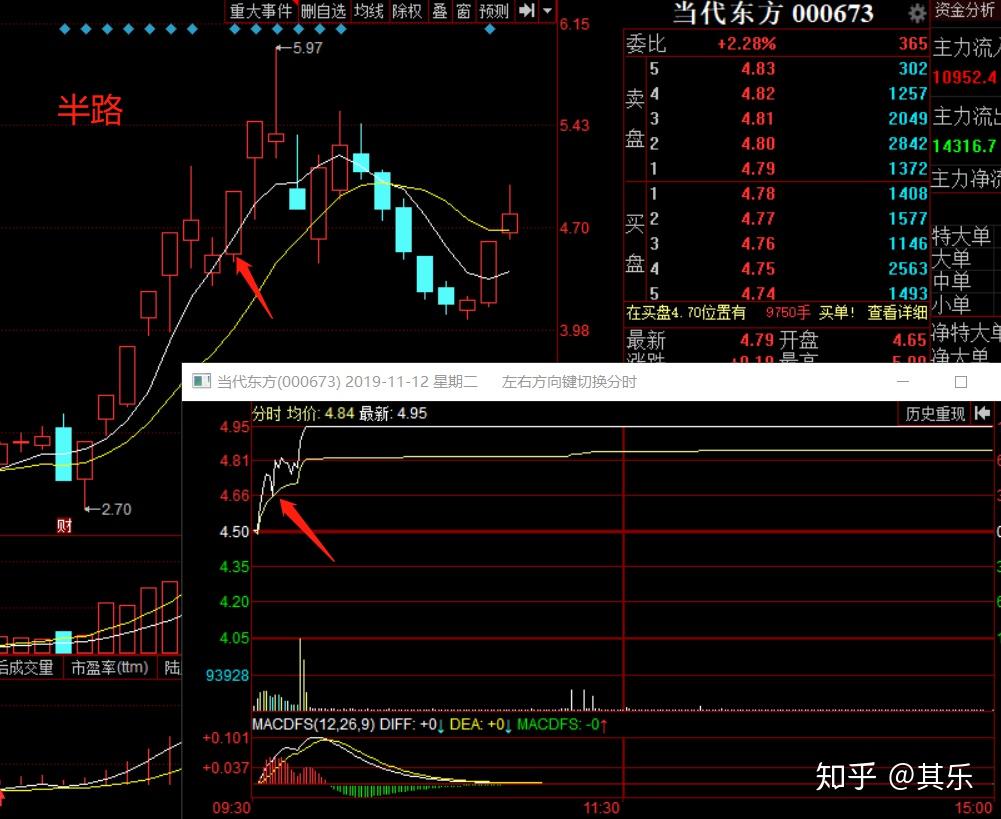This screenshot has height=819, width=1001.
Task: Click the first blue diamond event marker at far left
Action: (64, 29)
